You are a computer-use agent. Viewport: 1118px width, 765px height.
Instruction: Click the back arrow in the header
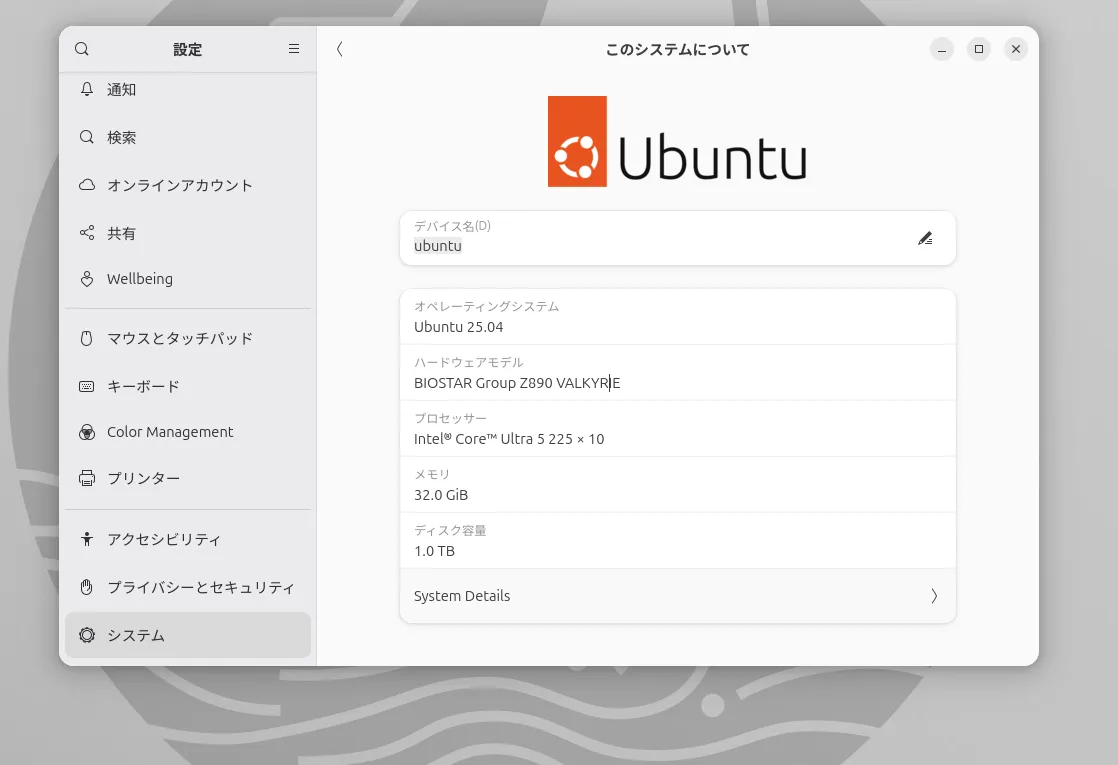(340, 49)
